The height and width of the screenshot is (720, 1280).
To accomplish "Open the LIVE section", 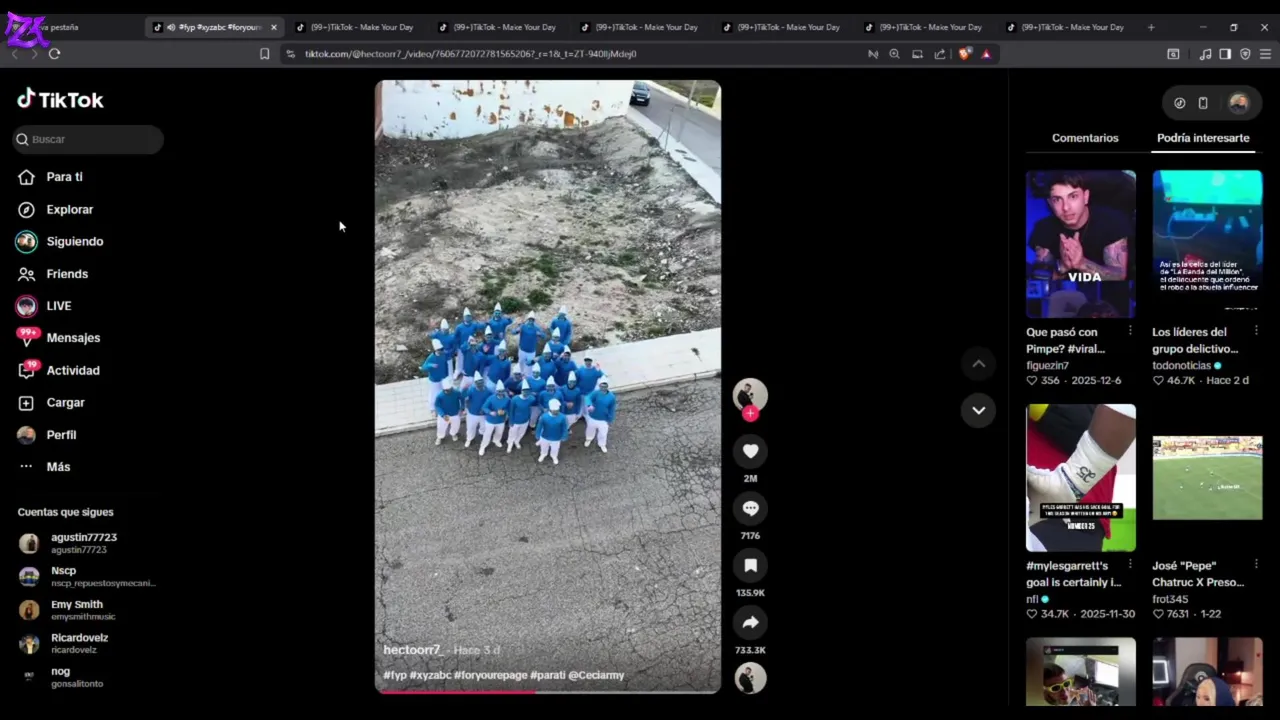I will tap(44, 306).
